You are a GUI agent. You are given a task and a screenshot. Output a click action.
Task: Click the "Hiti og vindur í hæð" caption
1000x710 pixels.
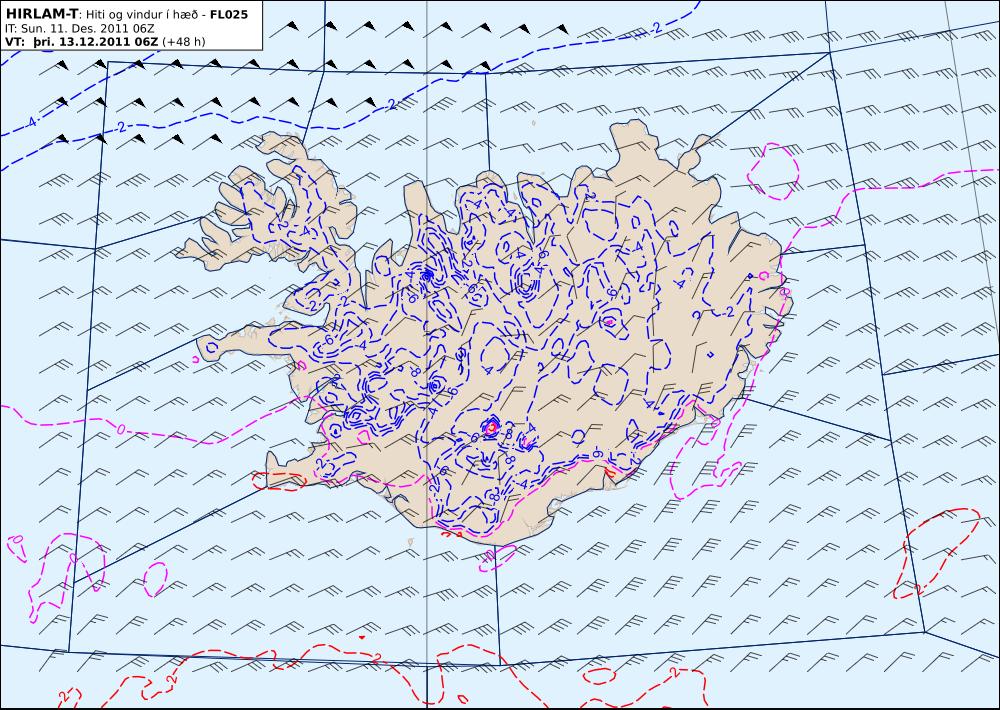tap(144, 15)
